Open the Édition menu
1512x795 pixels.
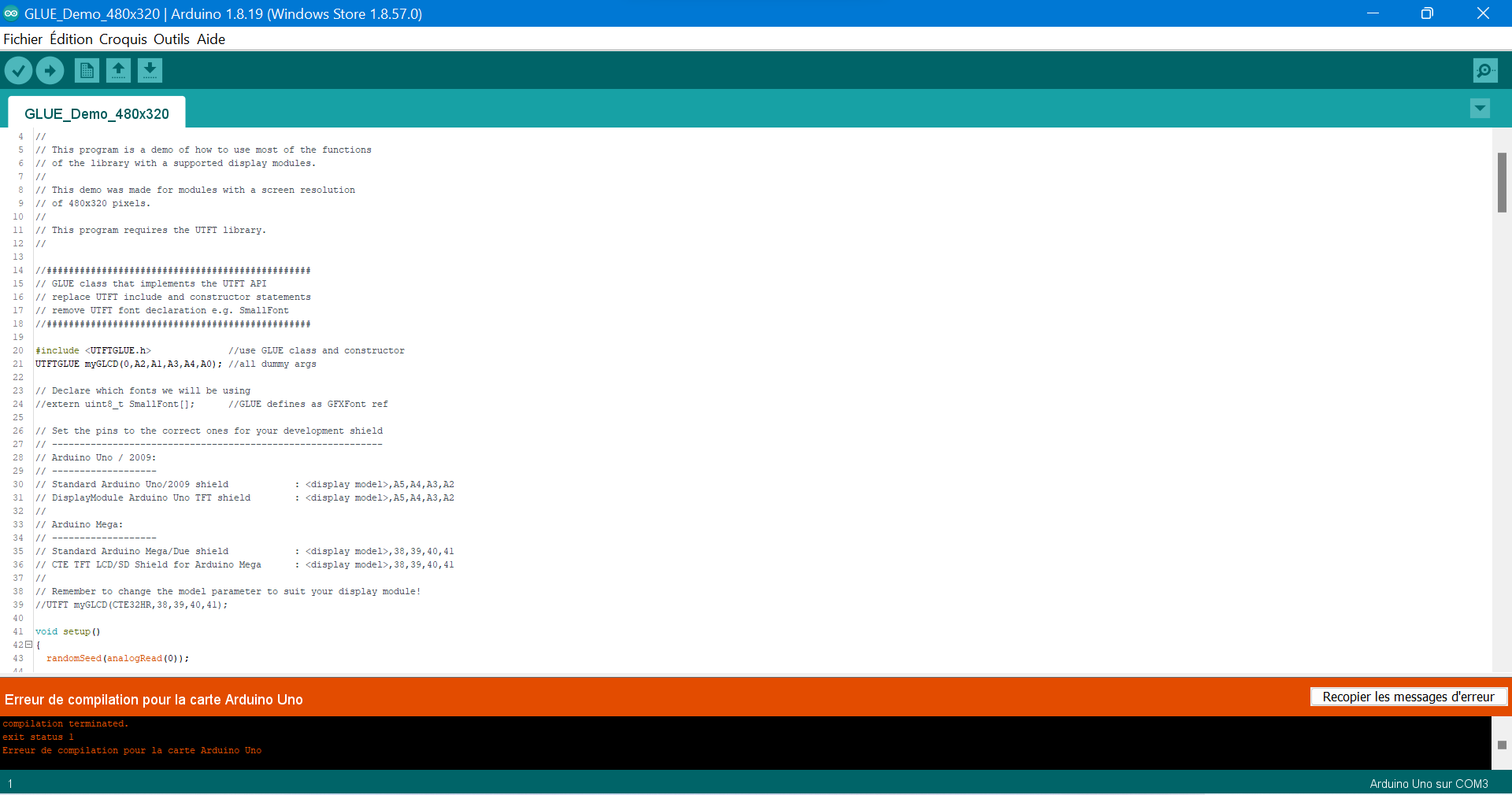[71, 39]
